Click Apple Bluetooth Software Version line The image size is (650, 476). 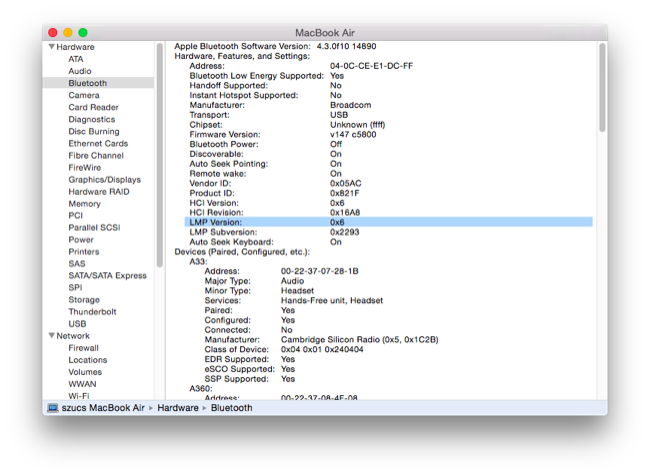click(x=275, y=46)
